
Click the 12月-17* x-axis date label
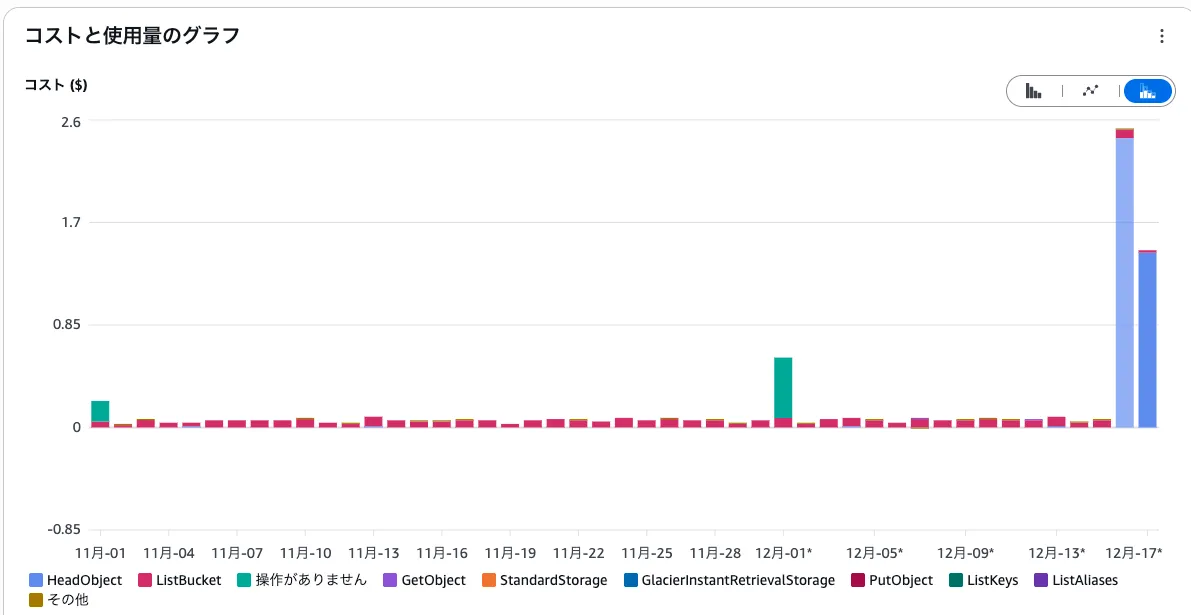point(1138,552)
